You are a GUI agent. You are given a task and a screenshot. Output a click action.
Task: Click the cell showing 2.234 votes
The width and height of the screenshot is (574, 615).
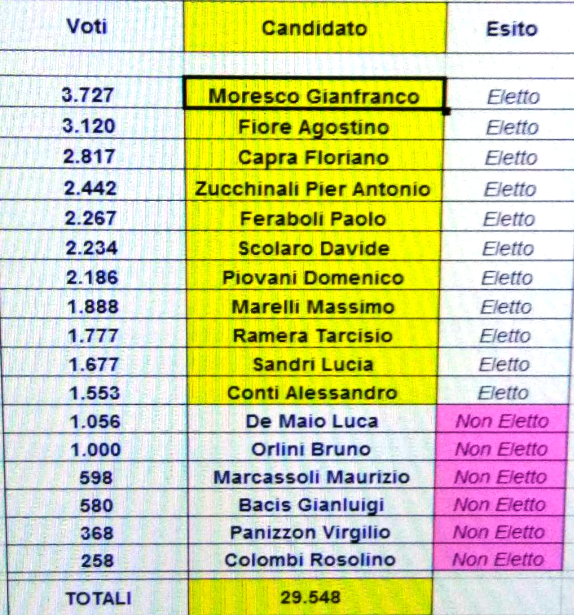coord(93,246)
